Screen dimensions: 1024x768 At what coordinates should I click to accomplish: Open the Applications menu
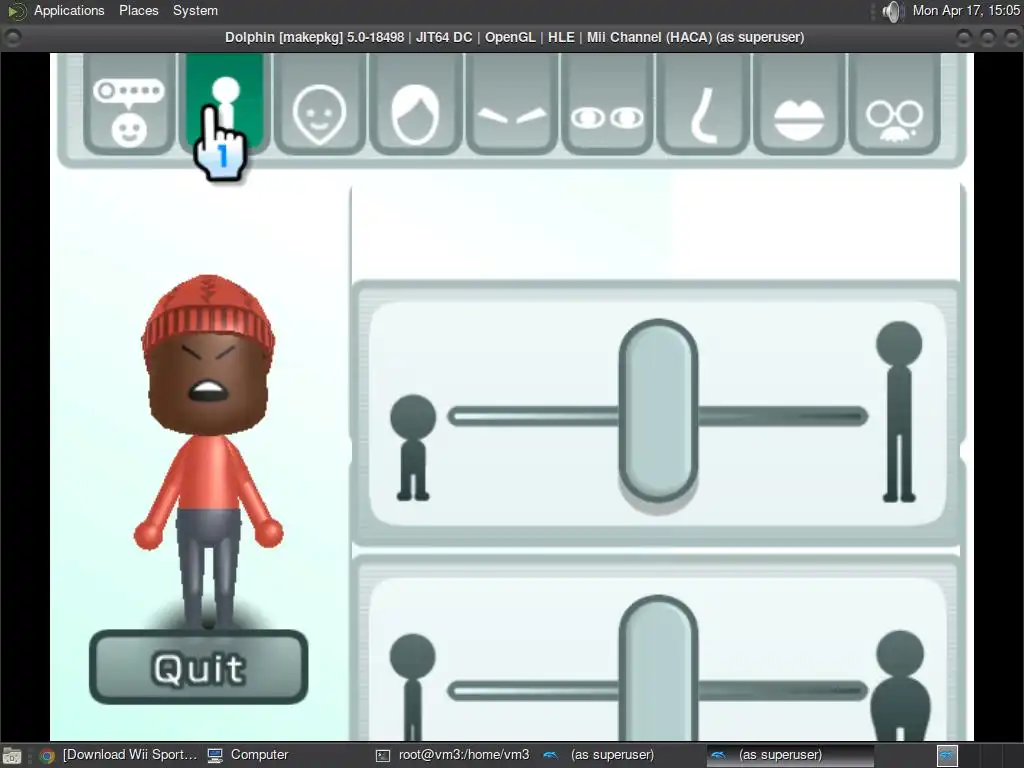point(69,10)
